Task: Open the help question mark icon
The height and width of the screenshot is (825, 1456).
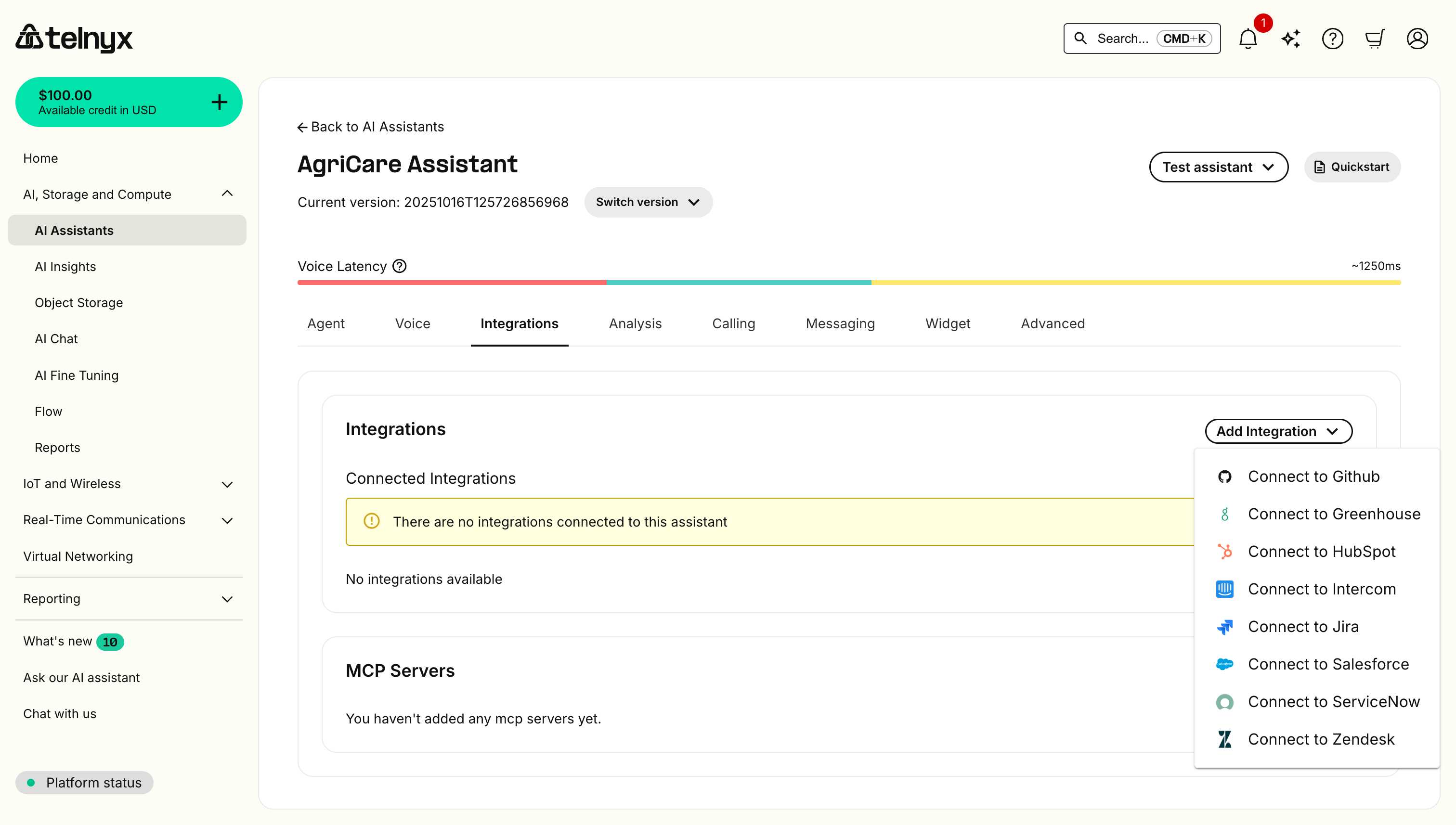Action: point(1332,38)
